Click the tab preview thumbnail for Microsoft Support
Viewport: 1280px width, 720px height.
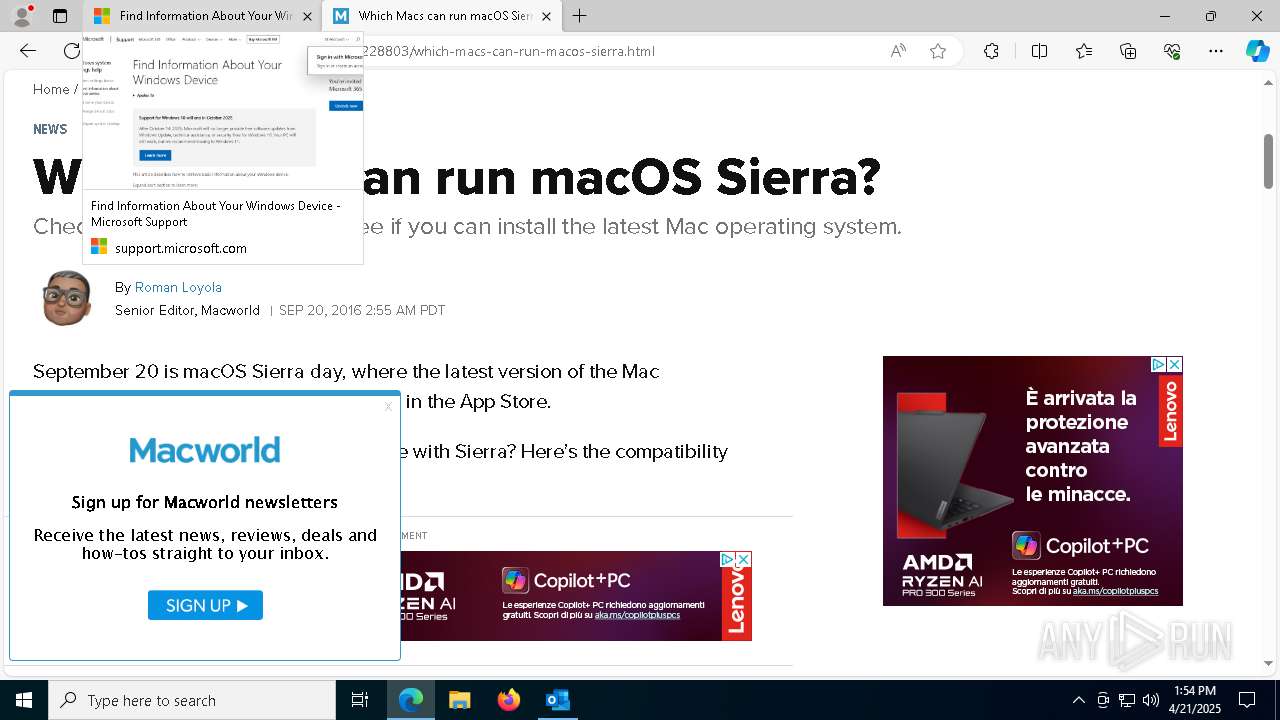[223, 111]
